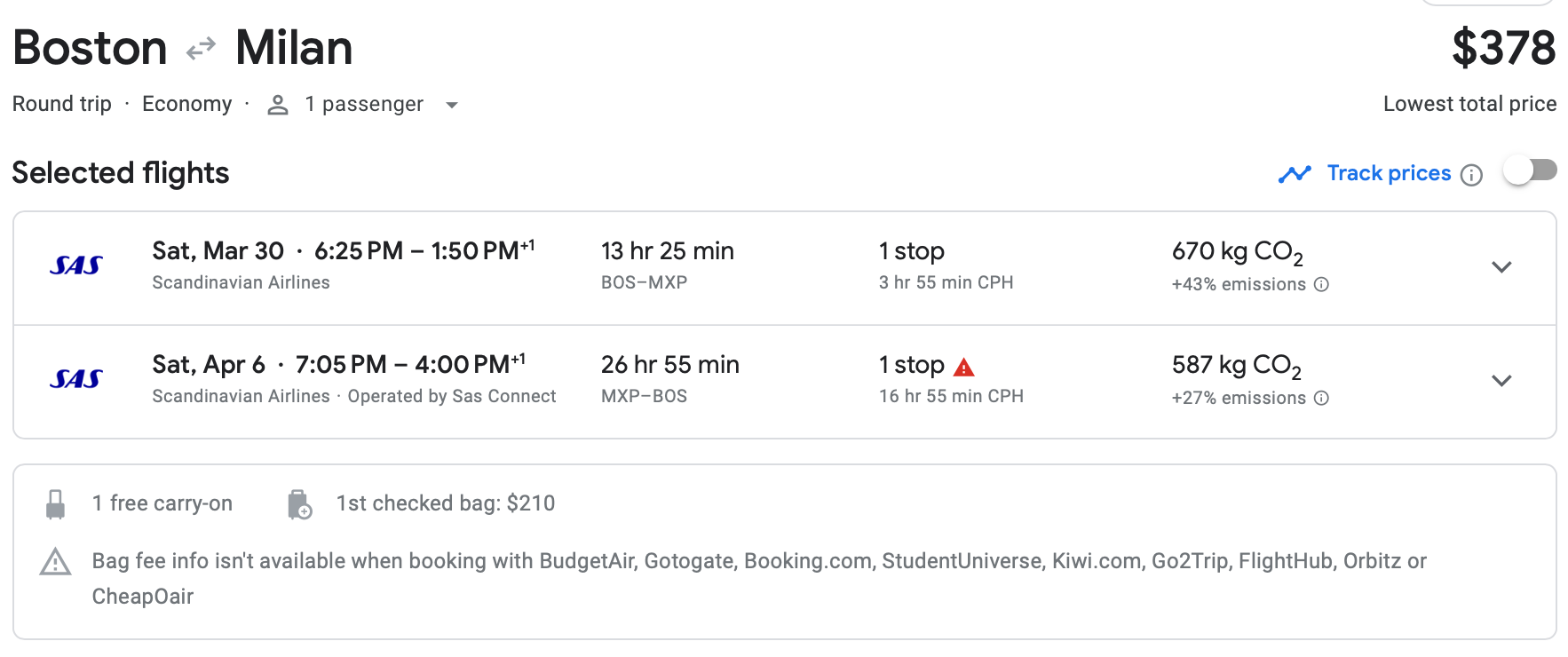Click the 1st checked bag: $210 text
This screenshot has height=657, width=1568.
click(446, 503)
